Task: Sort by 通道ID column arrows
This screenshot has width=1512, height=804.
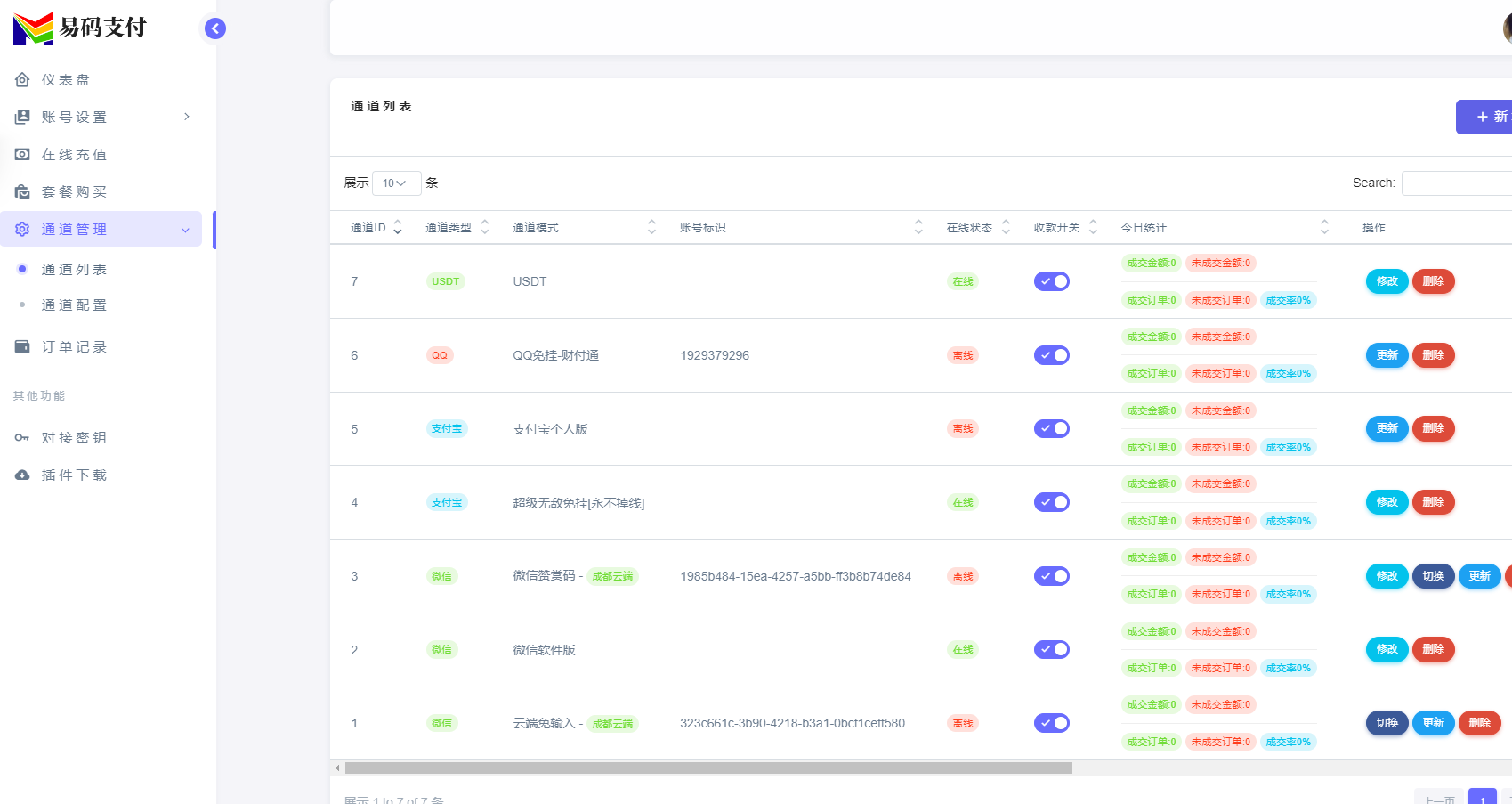Action: pyautogui.click(x=398, y=227)
